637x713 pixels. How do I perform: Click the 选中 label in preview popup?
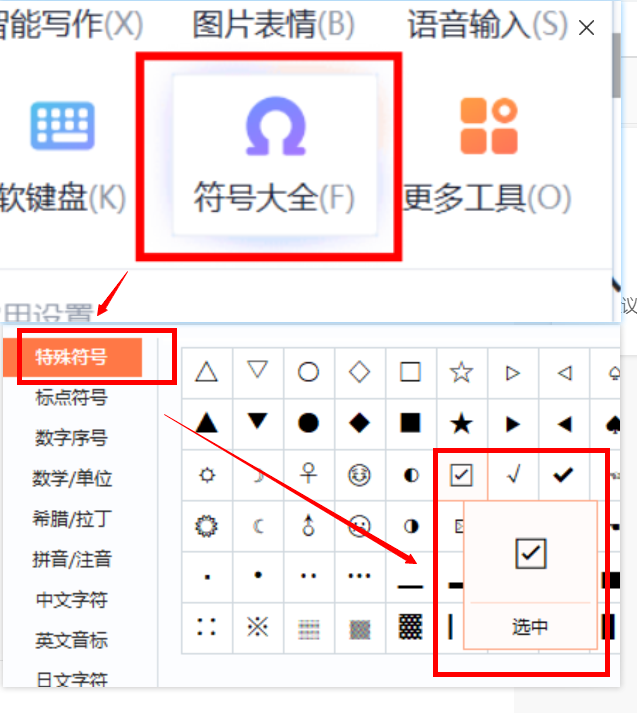coord(530,627)
